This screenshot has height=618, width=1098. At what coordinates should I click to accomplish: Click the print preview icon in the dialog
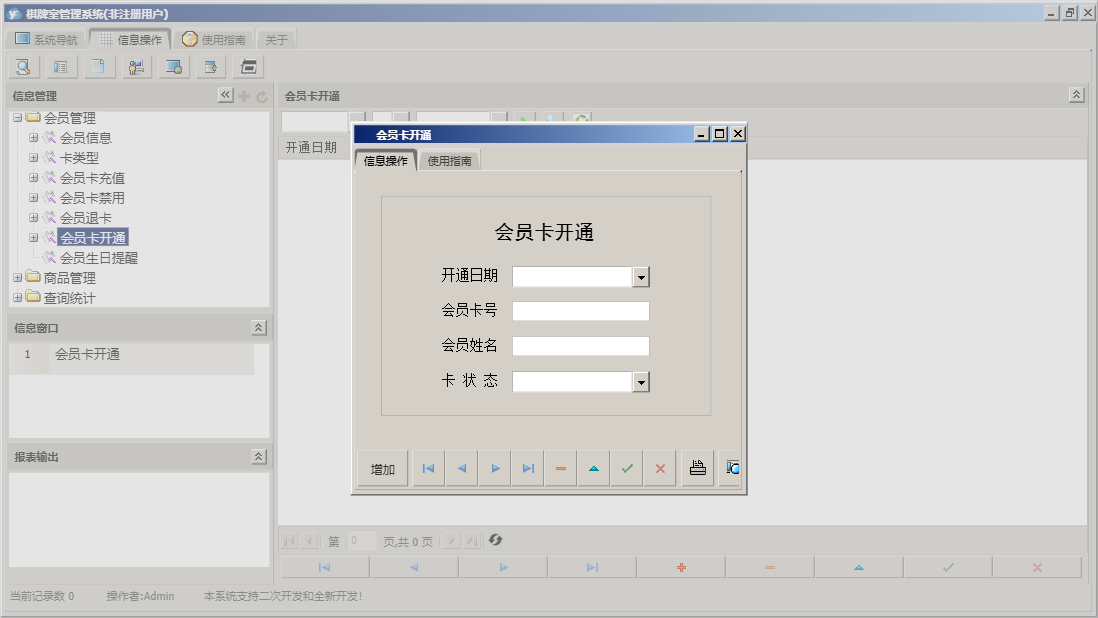[731, 467]
